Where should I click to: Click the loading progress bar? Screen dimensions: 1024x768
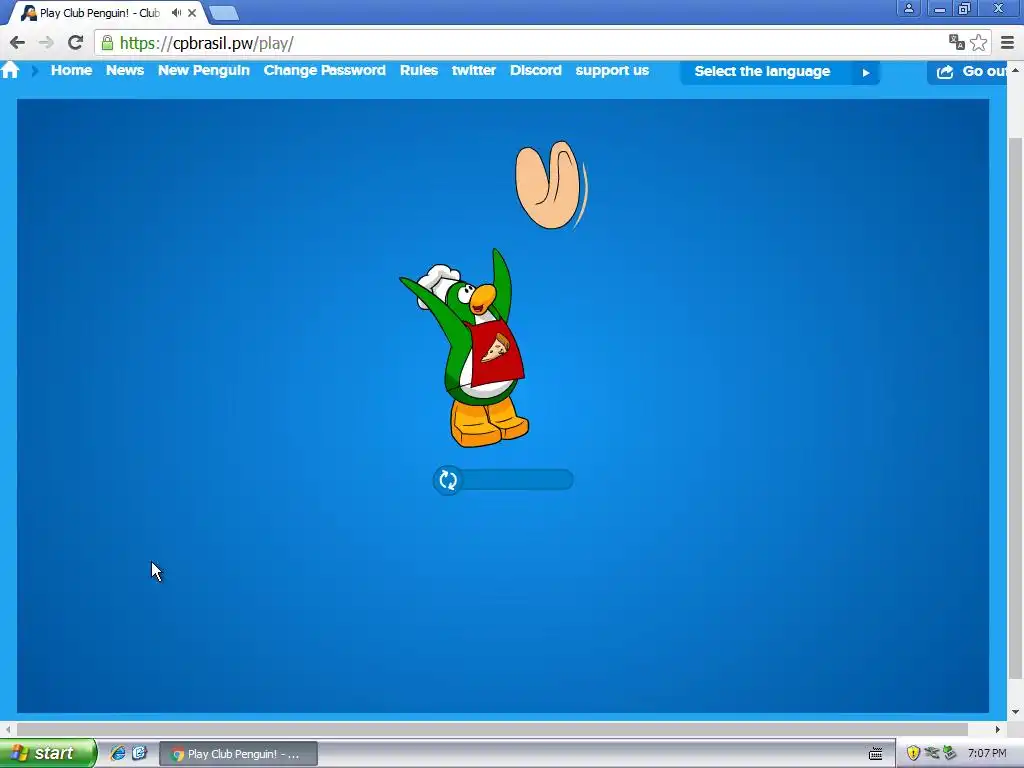click(504, 480)
